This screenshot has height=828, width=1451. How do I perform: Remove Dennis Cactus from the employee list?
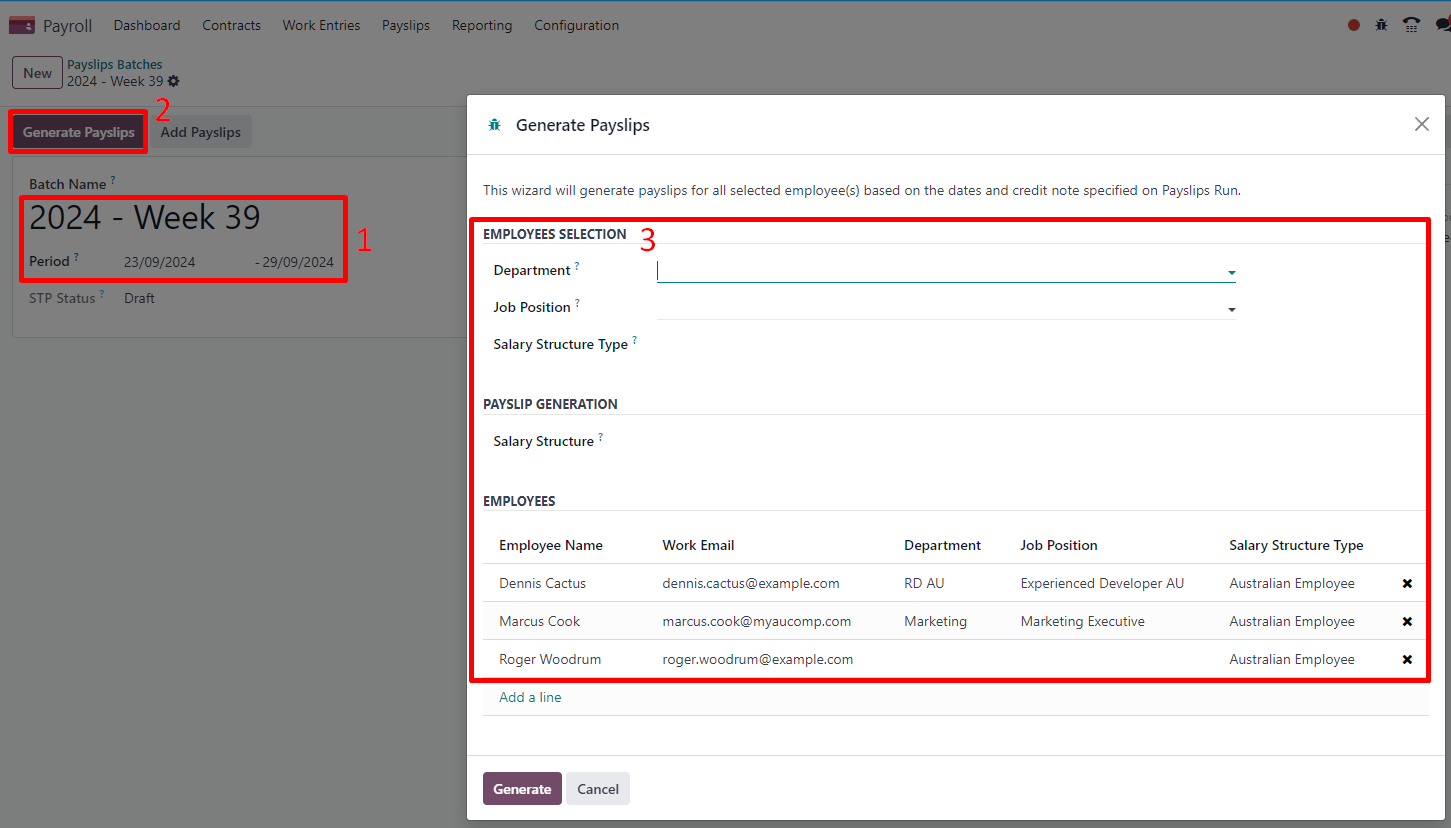click(1407, 583)
